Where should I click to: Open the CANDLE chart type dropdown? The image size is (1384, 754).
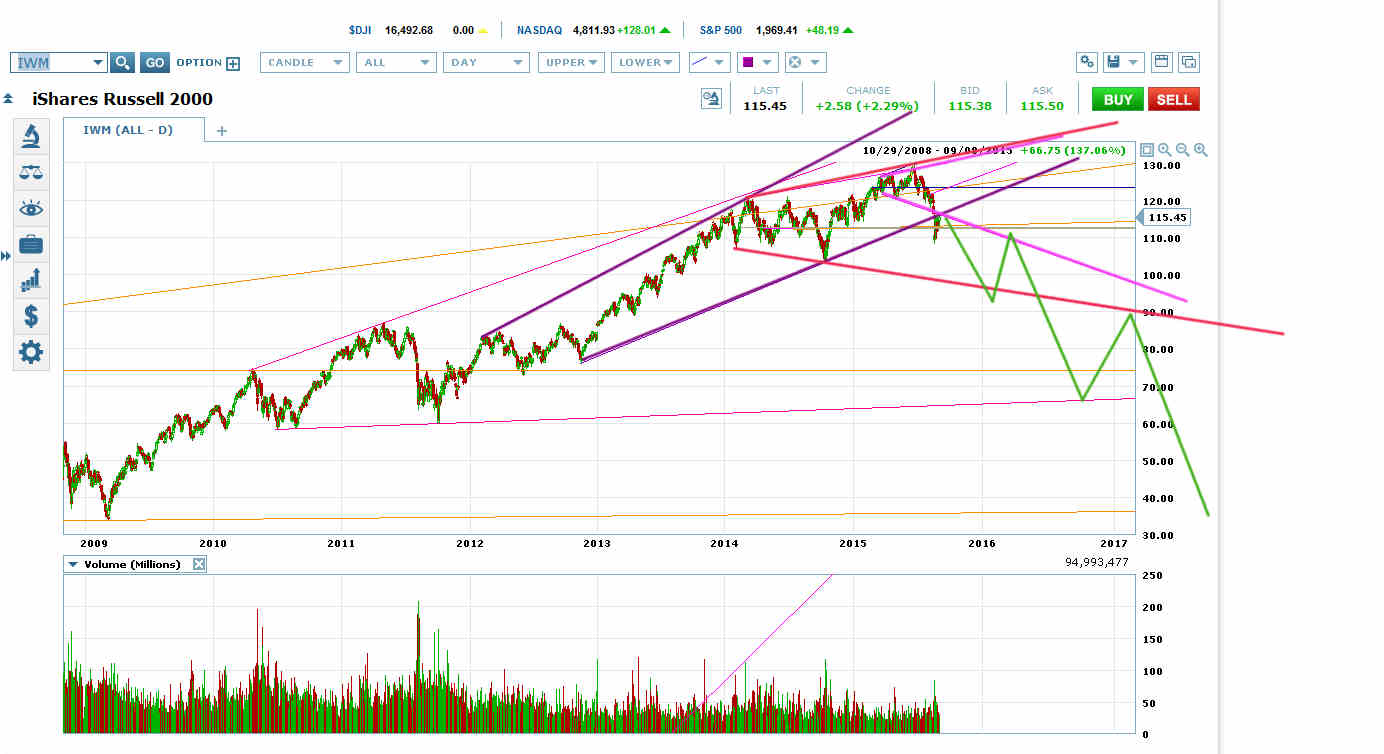pos(304,62)
